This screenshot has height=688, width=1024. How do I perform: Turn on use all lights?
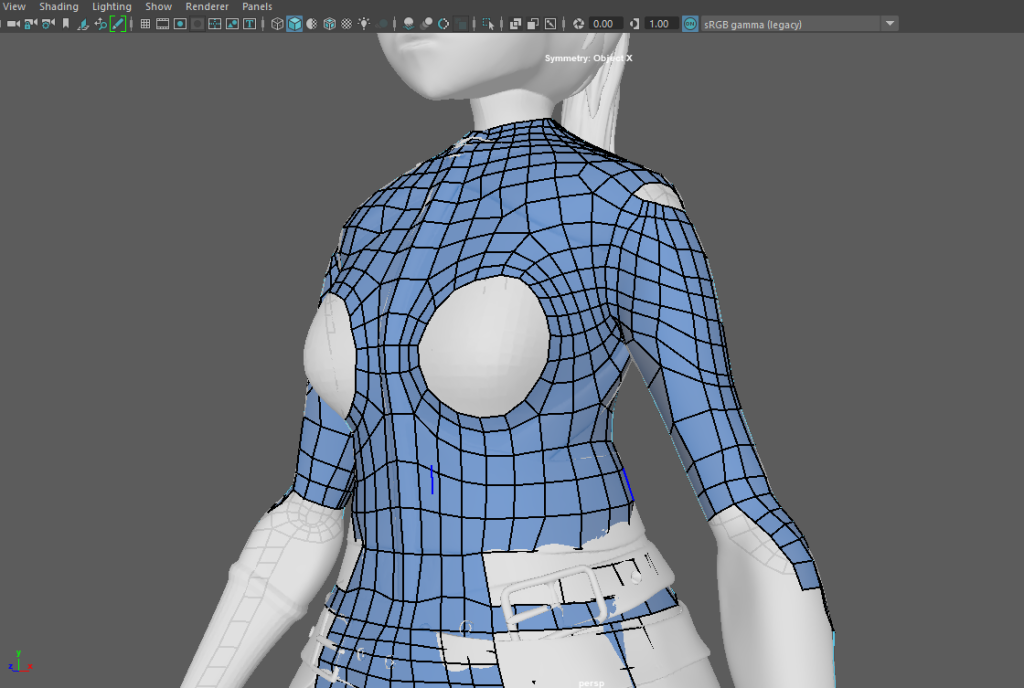(x=364, y=23)
